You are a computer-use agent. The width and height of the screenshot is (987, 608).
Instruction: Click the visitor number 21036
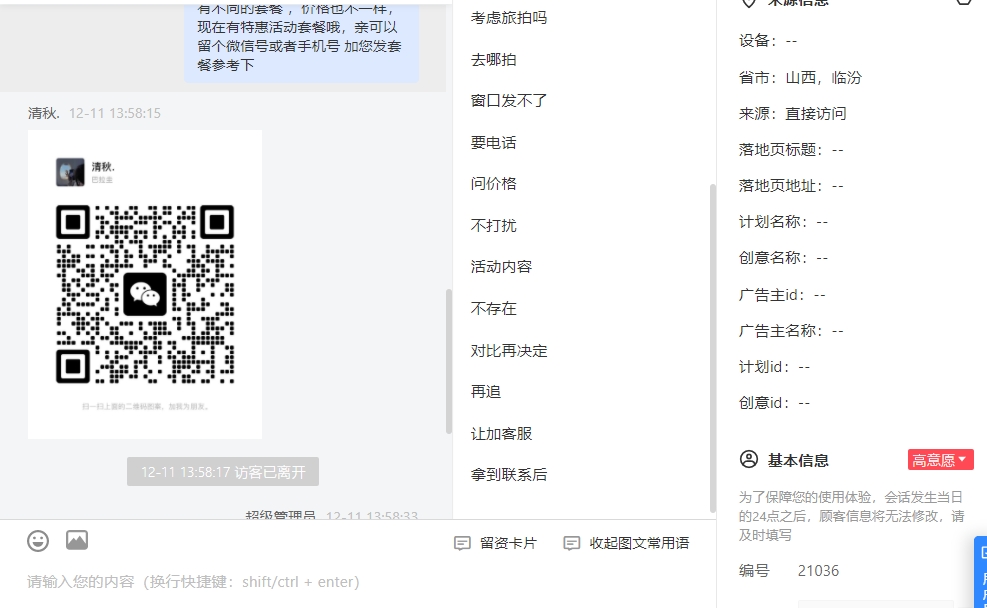pos(818,571)
